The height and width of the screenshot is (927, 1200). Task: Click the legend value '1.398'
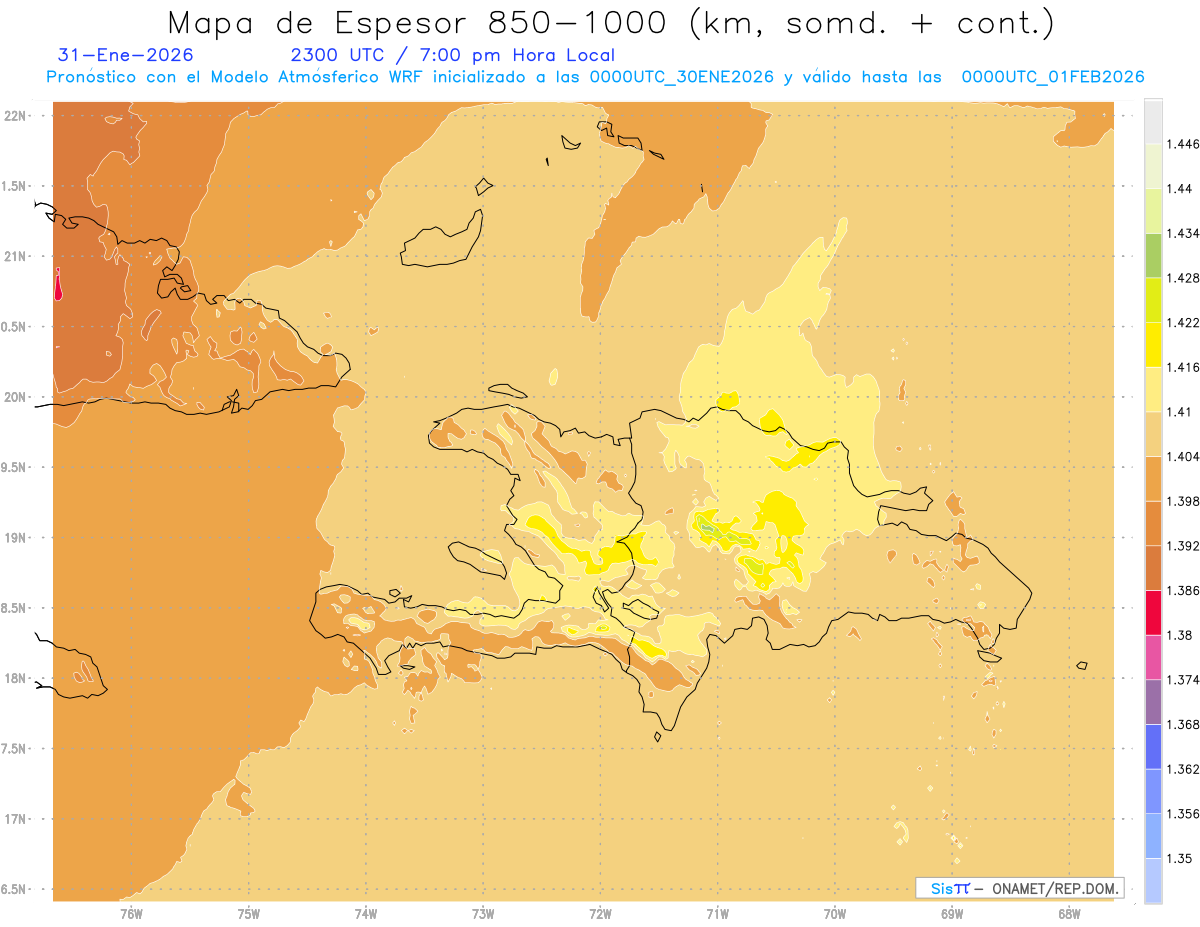pos(1185,501)
